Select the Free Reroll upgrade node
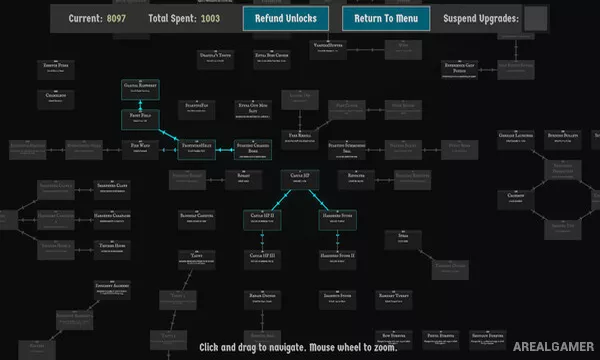 300,140
